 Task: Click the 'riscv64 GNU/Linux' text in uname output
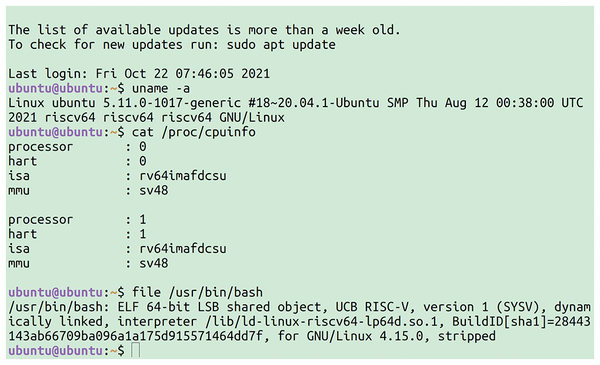[223, 117]
